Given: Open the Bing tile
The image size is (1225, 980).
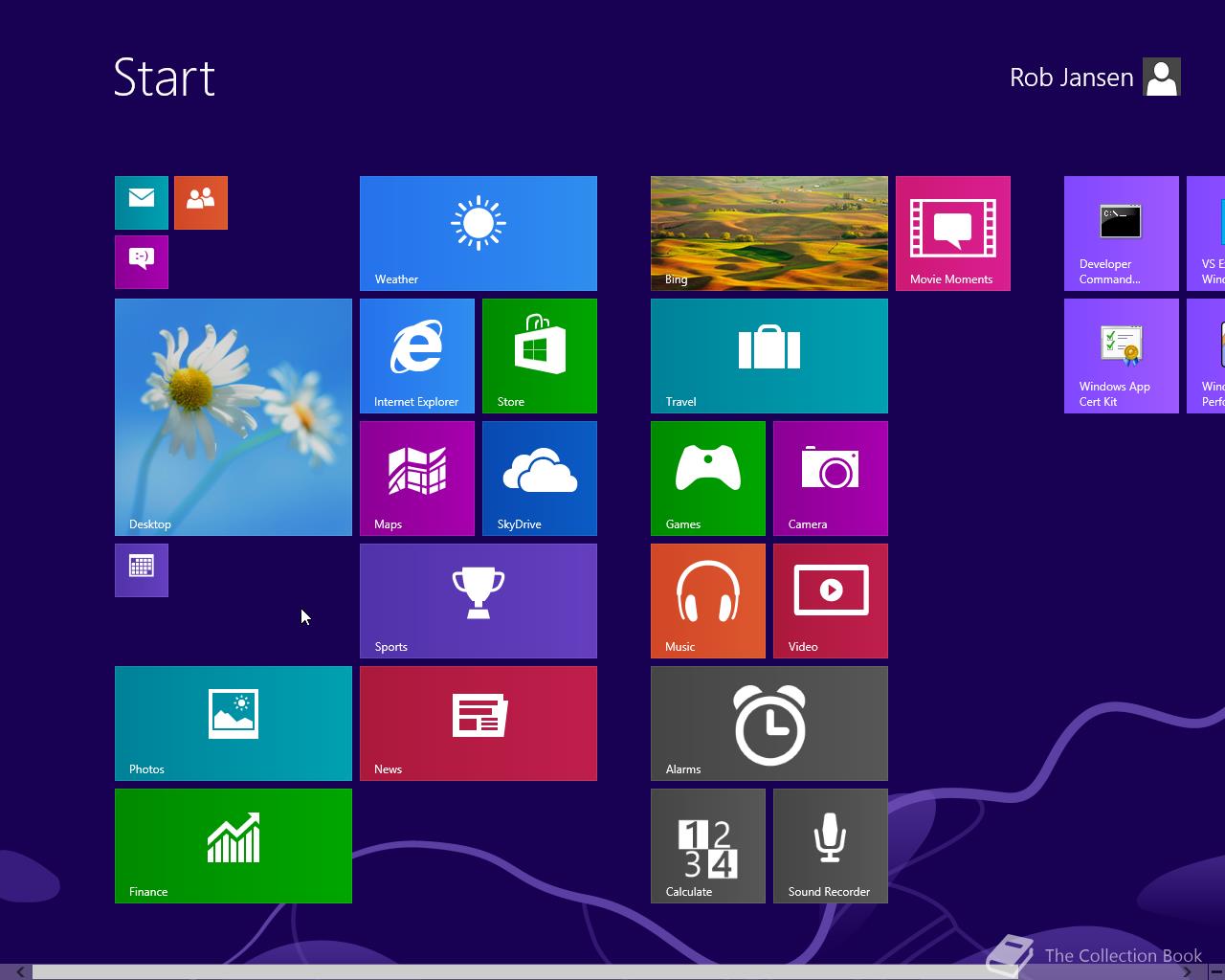Looking at the screenshot, I should (769, 234).
